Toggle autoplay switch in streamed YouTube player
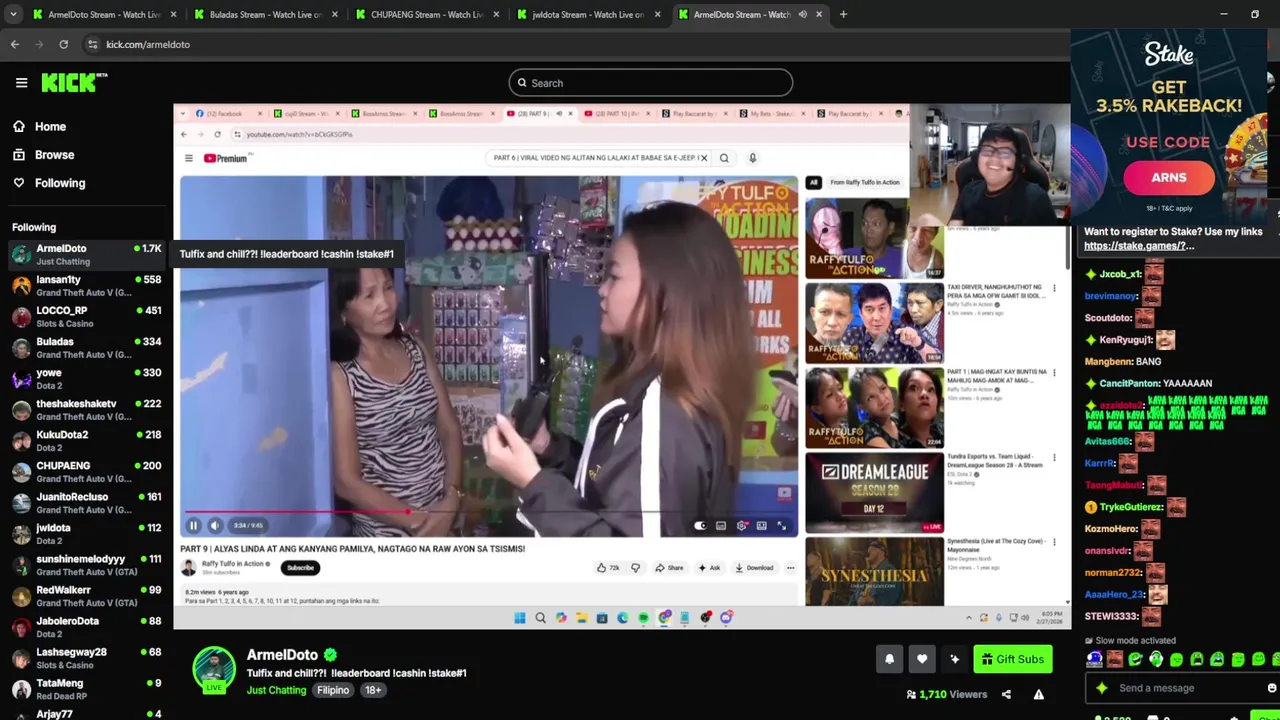1280x720 pixels. click(700, 526)
